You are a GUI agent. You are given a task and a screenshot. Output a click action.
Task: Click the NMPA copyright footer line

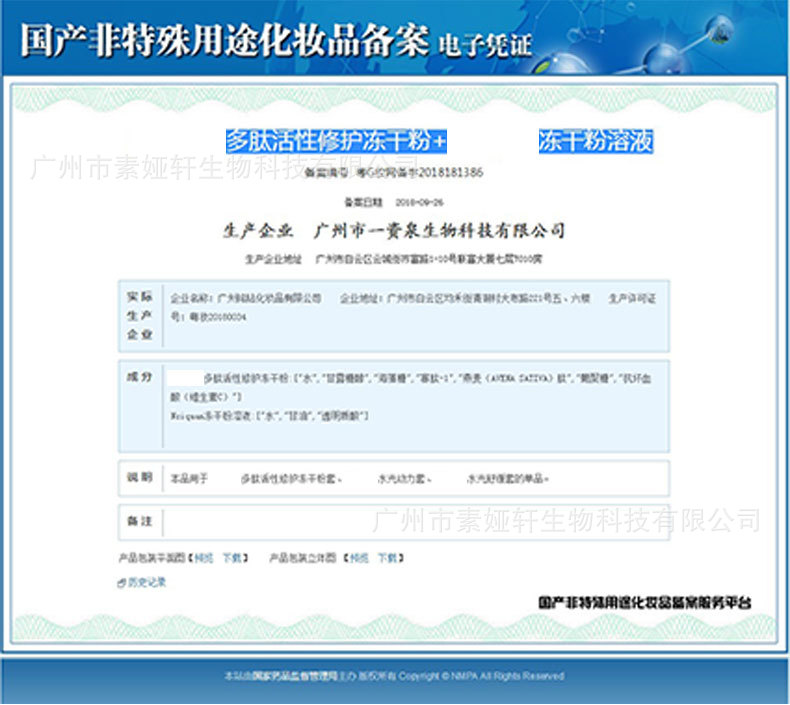(394, 676)
